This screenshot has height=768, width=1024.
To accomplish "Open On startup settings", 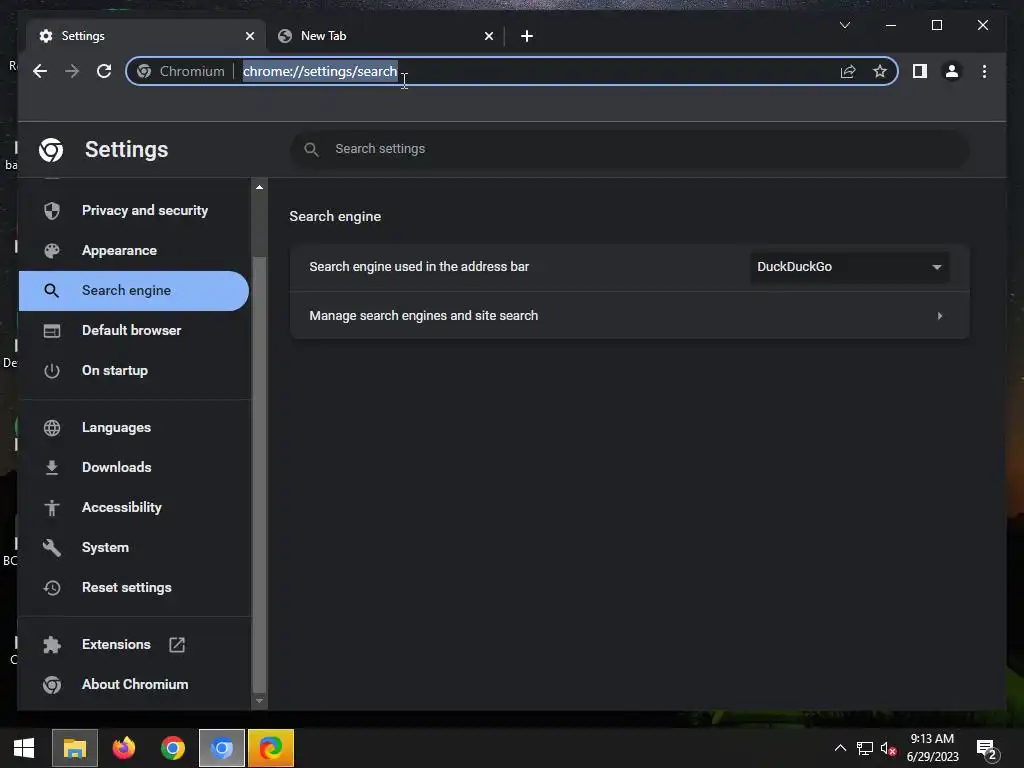I will [134, 370].
